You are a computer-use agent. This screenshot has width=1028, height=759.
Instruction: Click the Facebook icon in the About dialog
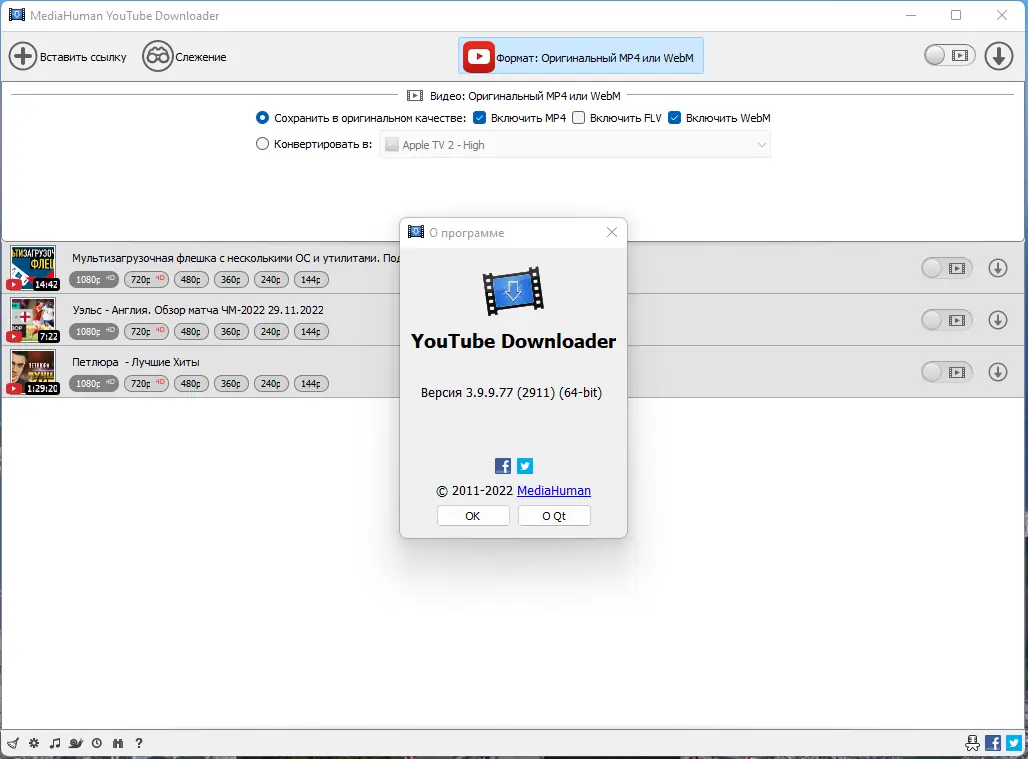(502, 465)
